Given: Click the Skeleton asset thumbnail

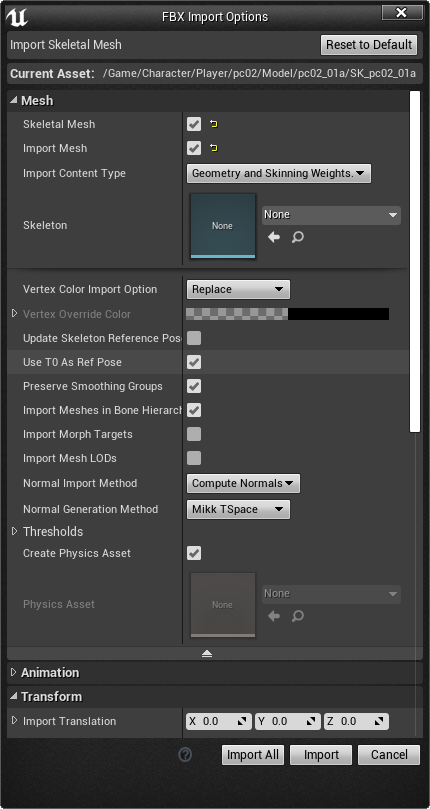Looking at the screenshot, I should click(223, 226).
